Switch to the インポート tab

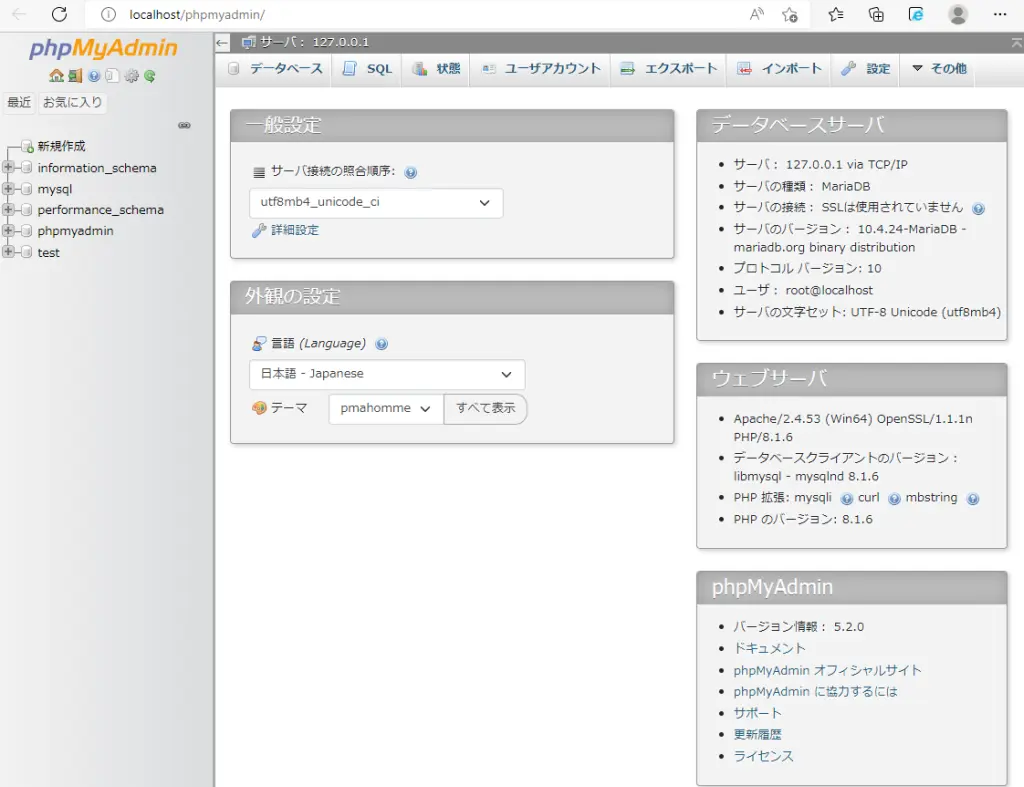point(779,69)
